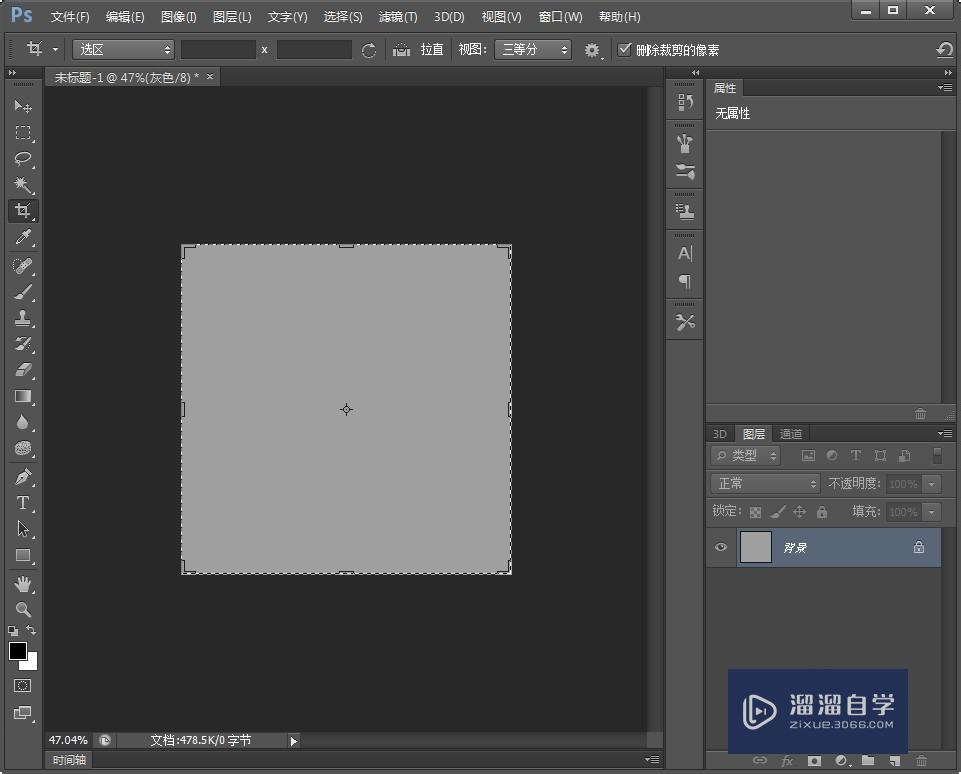Viewport: 961px width, 774px height.
Task: Select the Hand tool
Action: [23, 583]
